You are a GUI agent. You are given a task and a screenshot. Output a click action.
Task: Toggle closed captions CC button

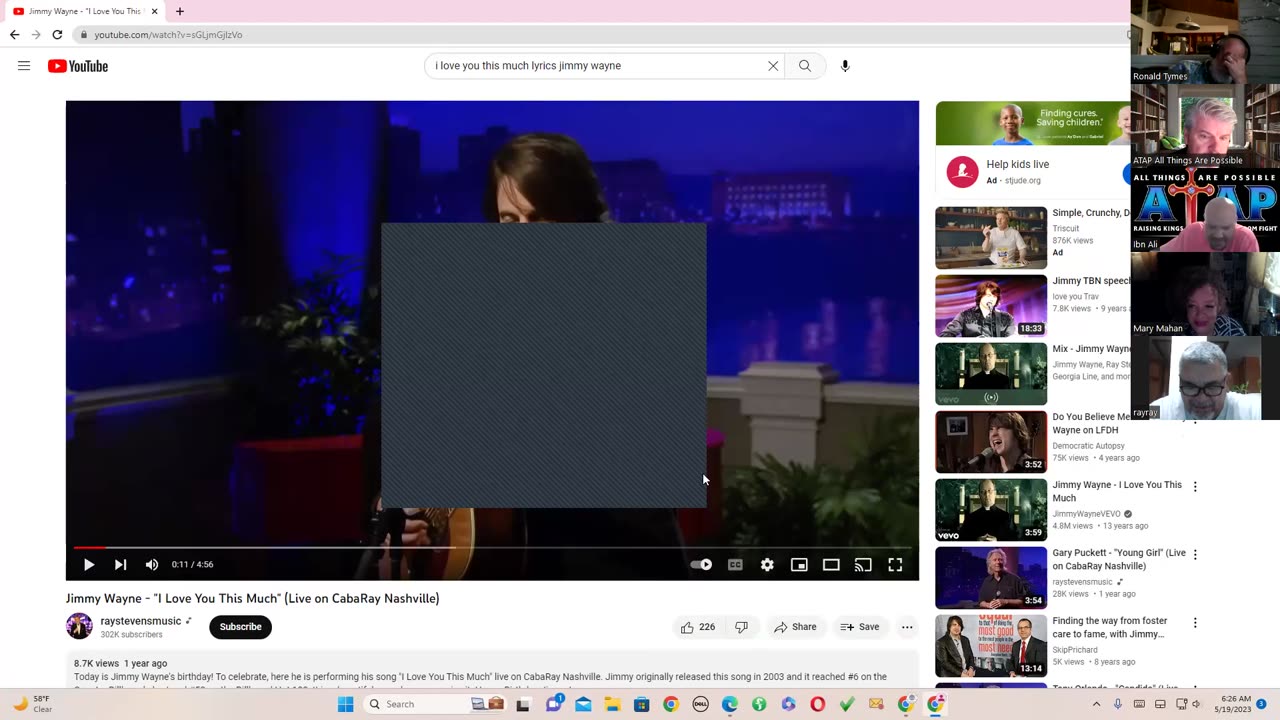[x=735, y=564]
